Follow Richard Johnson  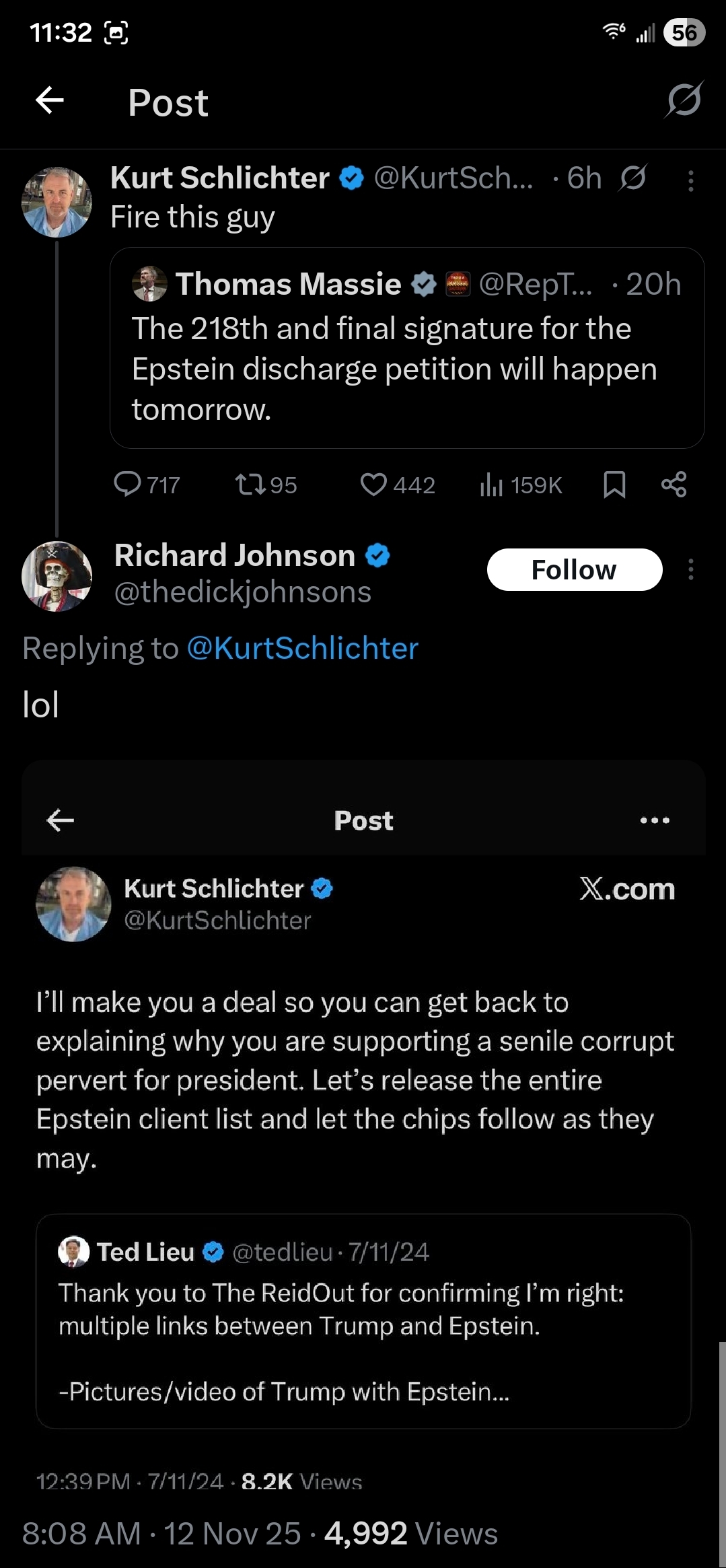pos(574,570)
